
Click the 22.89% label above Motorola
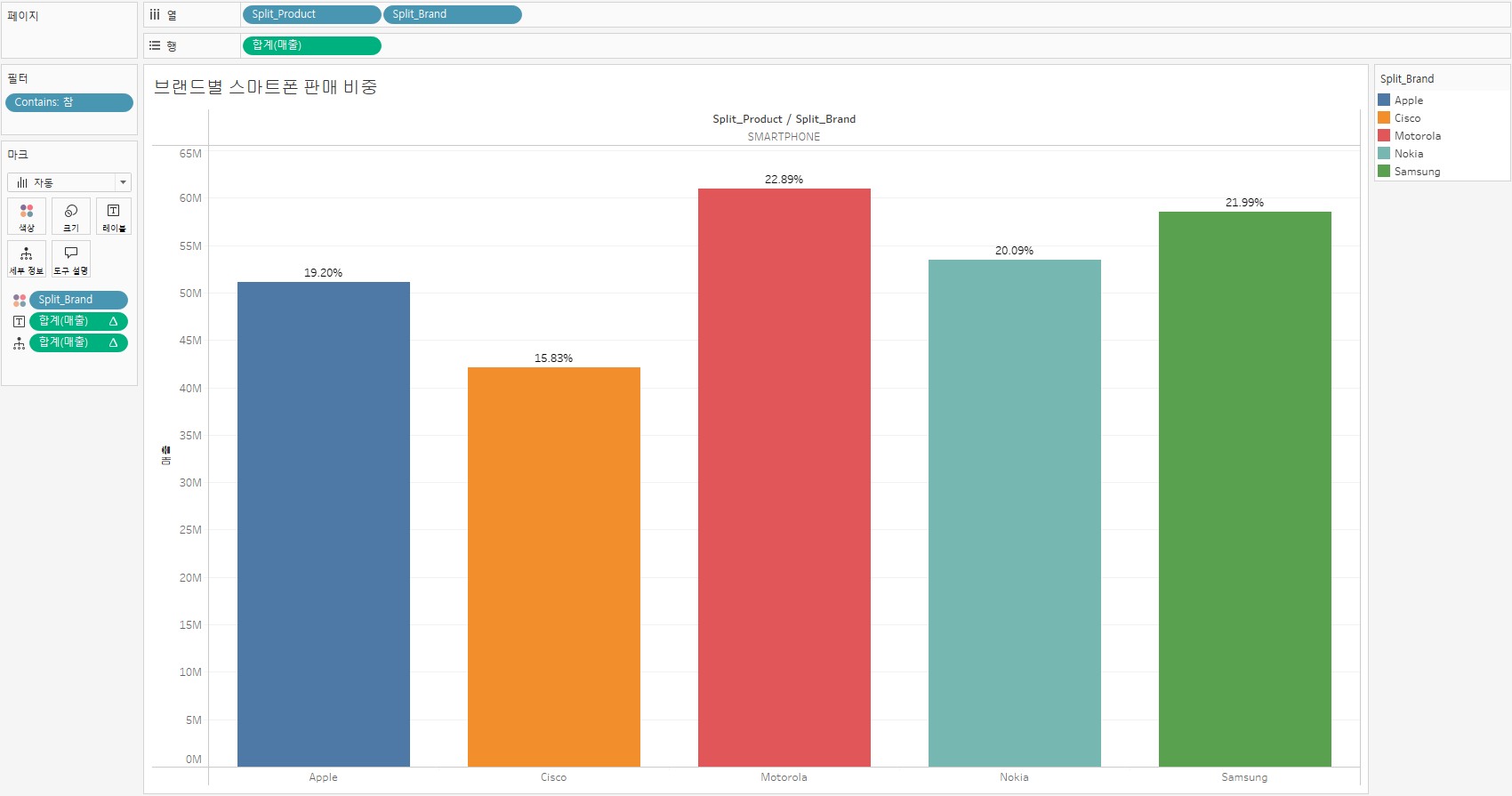784,180
